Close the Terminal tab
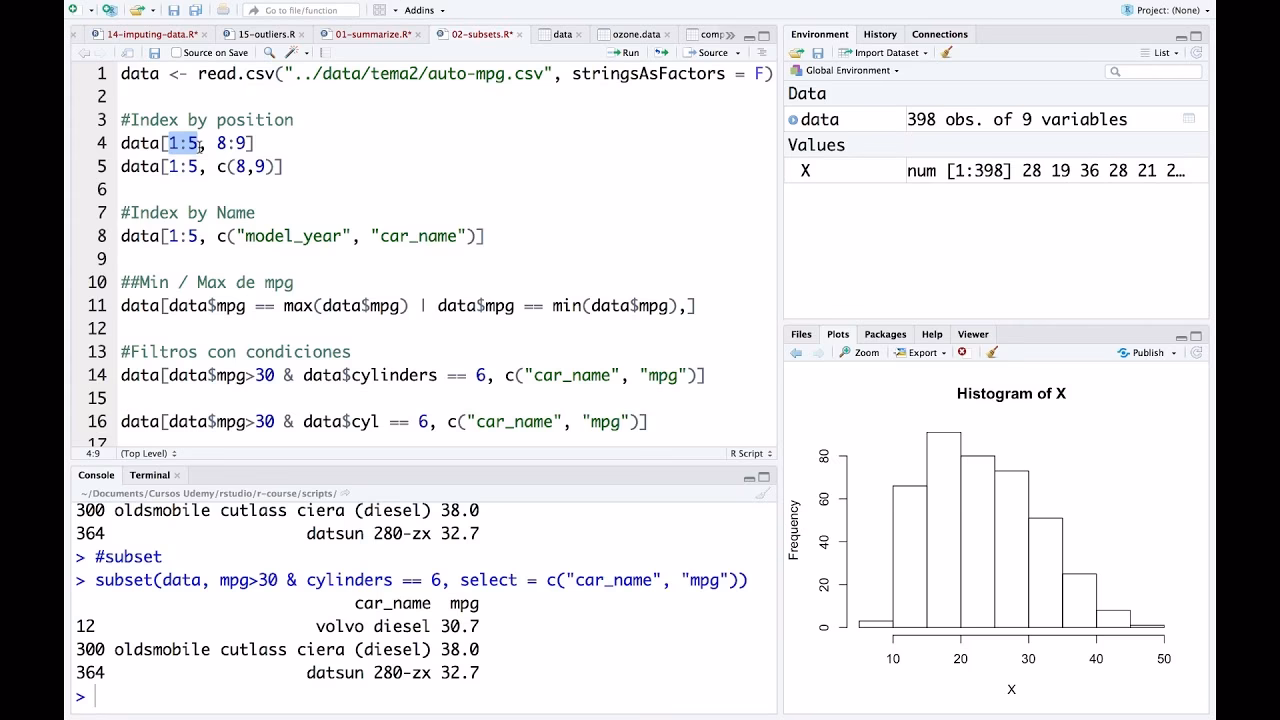1280x720 pixels. [x=177, y=475]
